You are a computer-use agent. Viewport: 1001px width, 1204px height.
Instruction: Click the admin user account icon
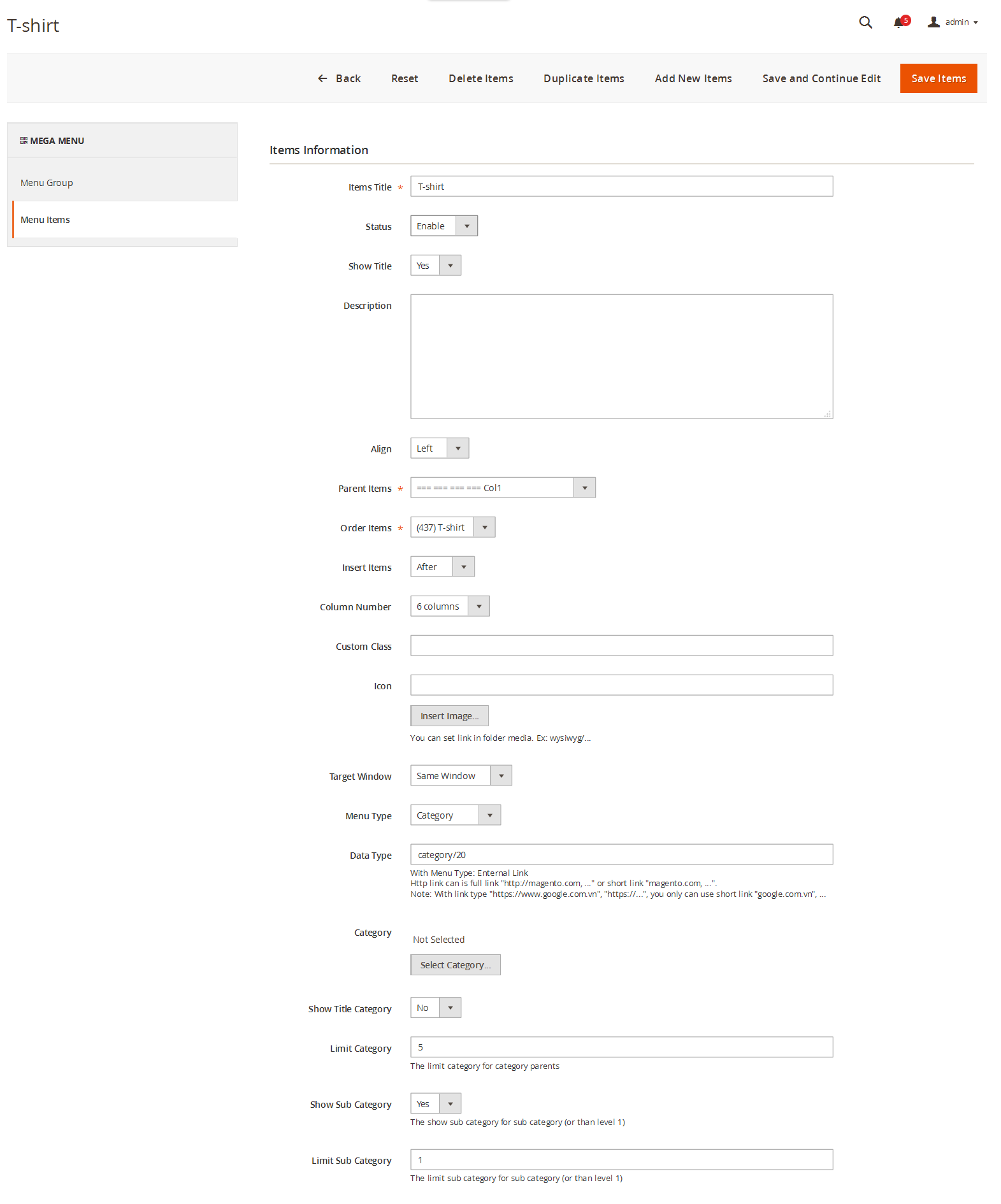[933, 22]
